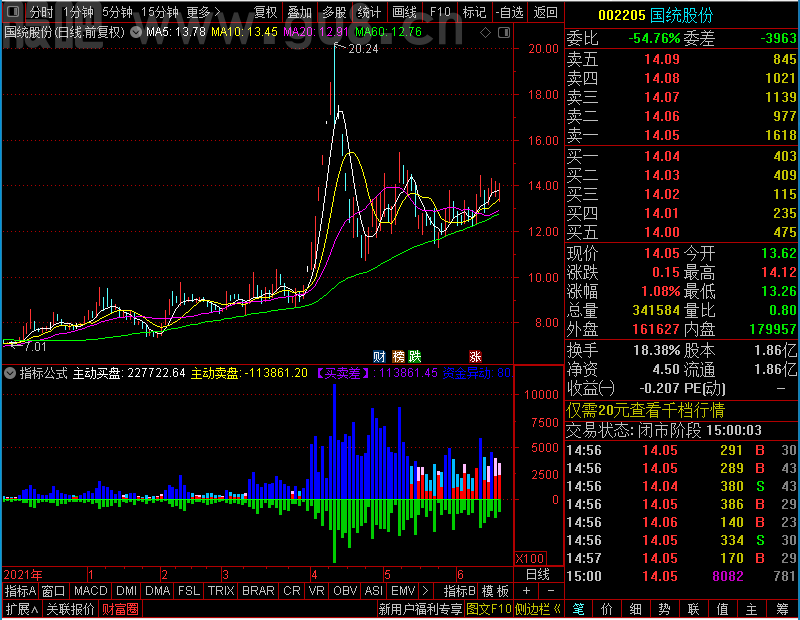Click 仅需20元查看千档行情 promotion link
This screenshot has width=800, height=620.
645,410
